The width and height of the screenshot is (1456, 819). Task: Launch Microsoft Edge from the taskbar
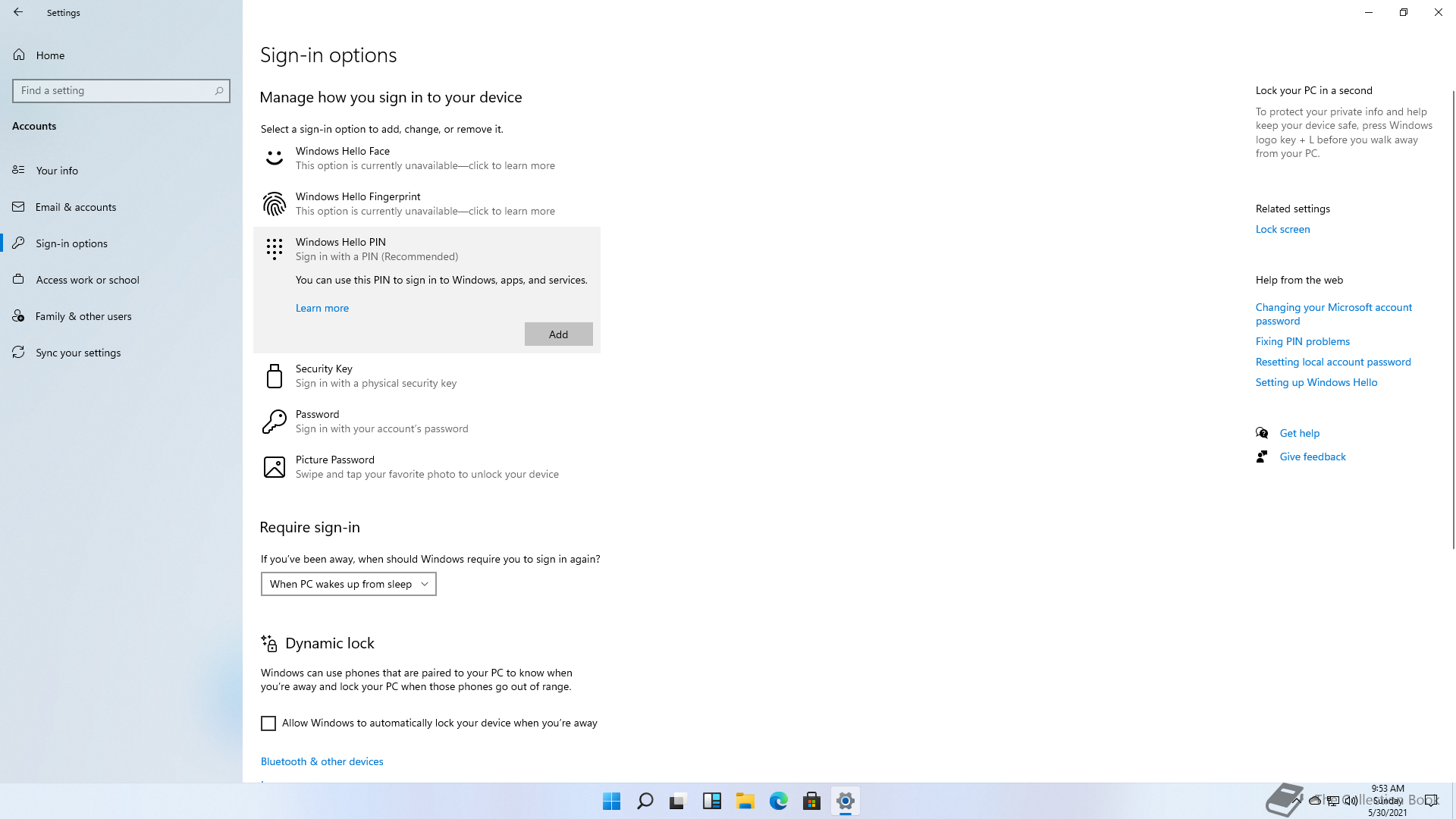coord(778,801)
